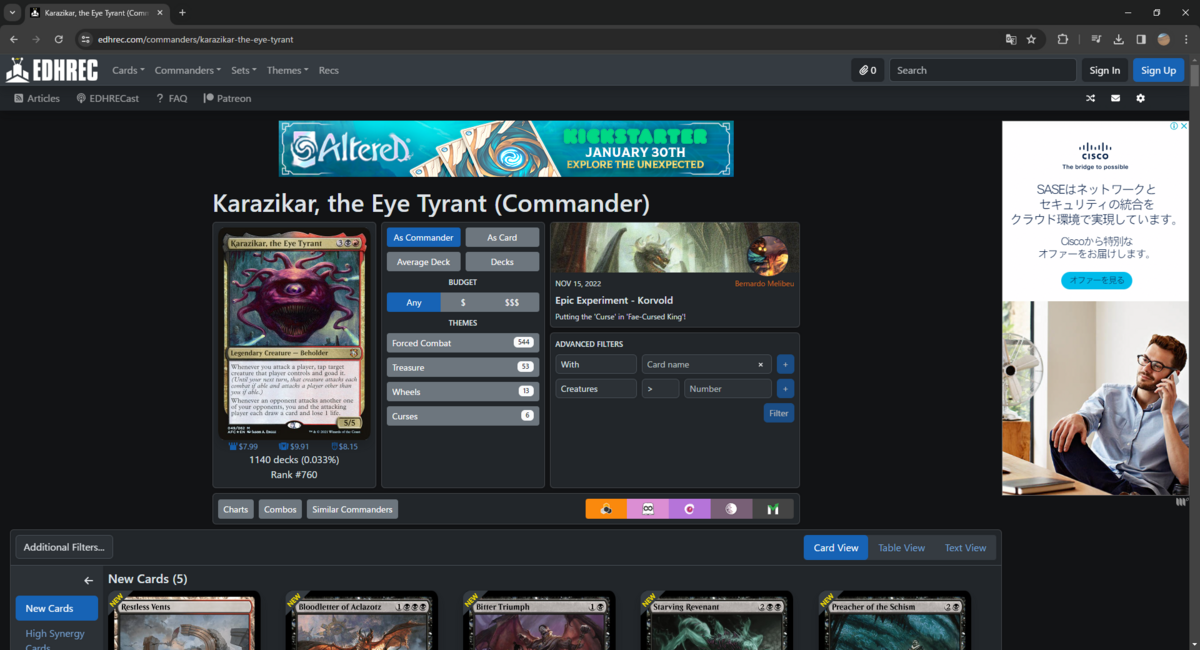The width and height of the screenshot is (1200, 650).
Task: Open the Chrome three-dot menu
Action: coord(1186,39)
